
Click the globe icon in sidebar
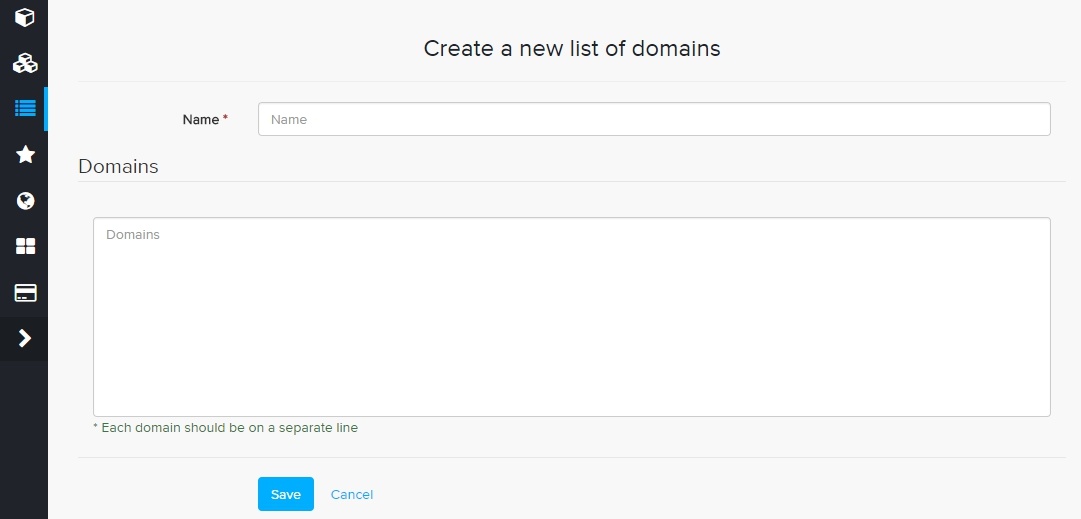(x=25, y=201)
